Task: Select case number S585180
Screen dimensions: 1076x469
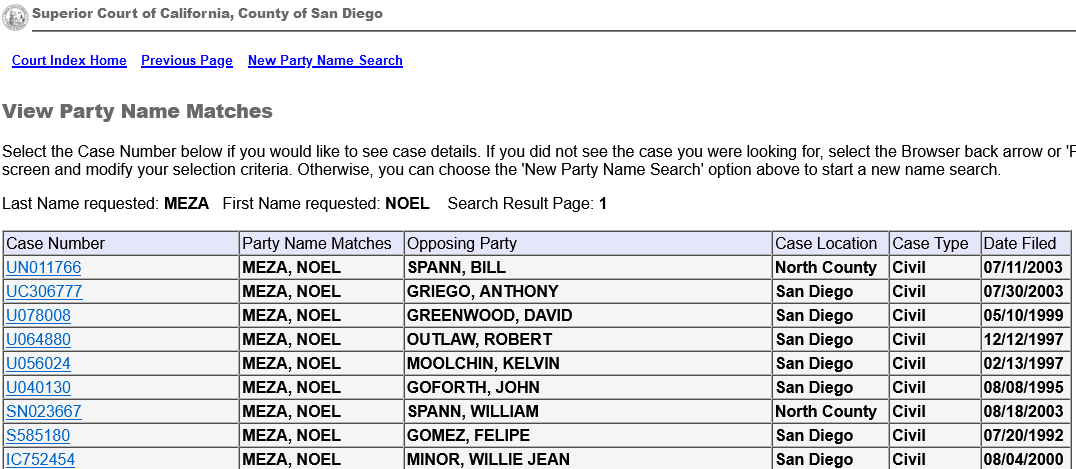Action: [38, 435]
